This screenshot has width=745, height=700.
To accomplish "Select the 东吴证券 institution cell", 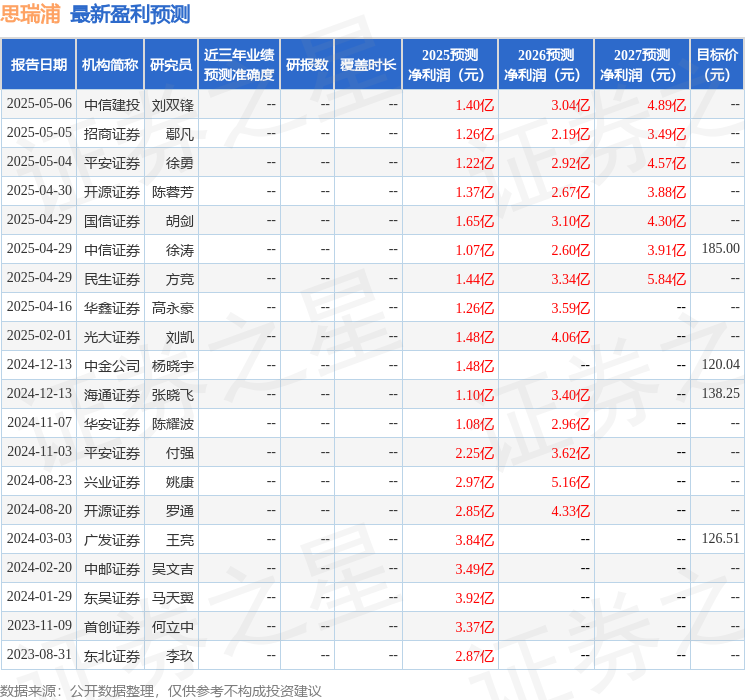I will click(x=112, y=598).
